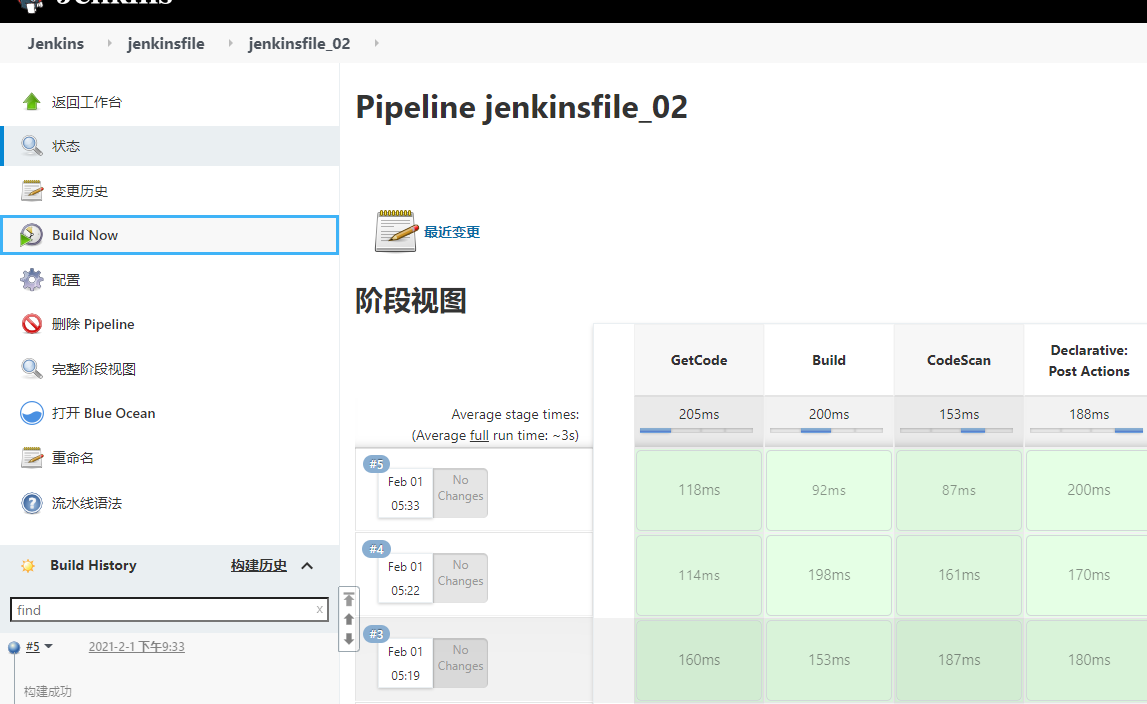The width and height of the screenshot is (1147, 704).
Task: Go to jenkinsfile breadcrumb
Action: coord(166,43)
